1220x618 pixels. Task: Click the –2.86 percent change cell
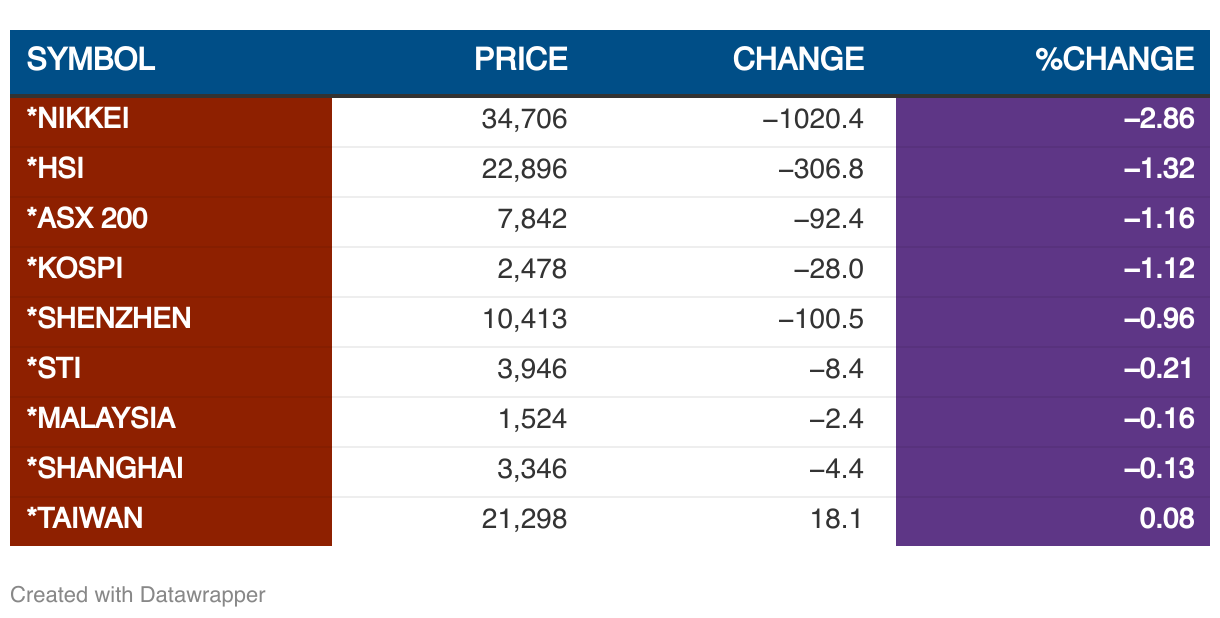click(x=1159, y=119)
